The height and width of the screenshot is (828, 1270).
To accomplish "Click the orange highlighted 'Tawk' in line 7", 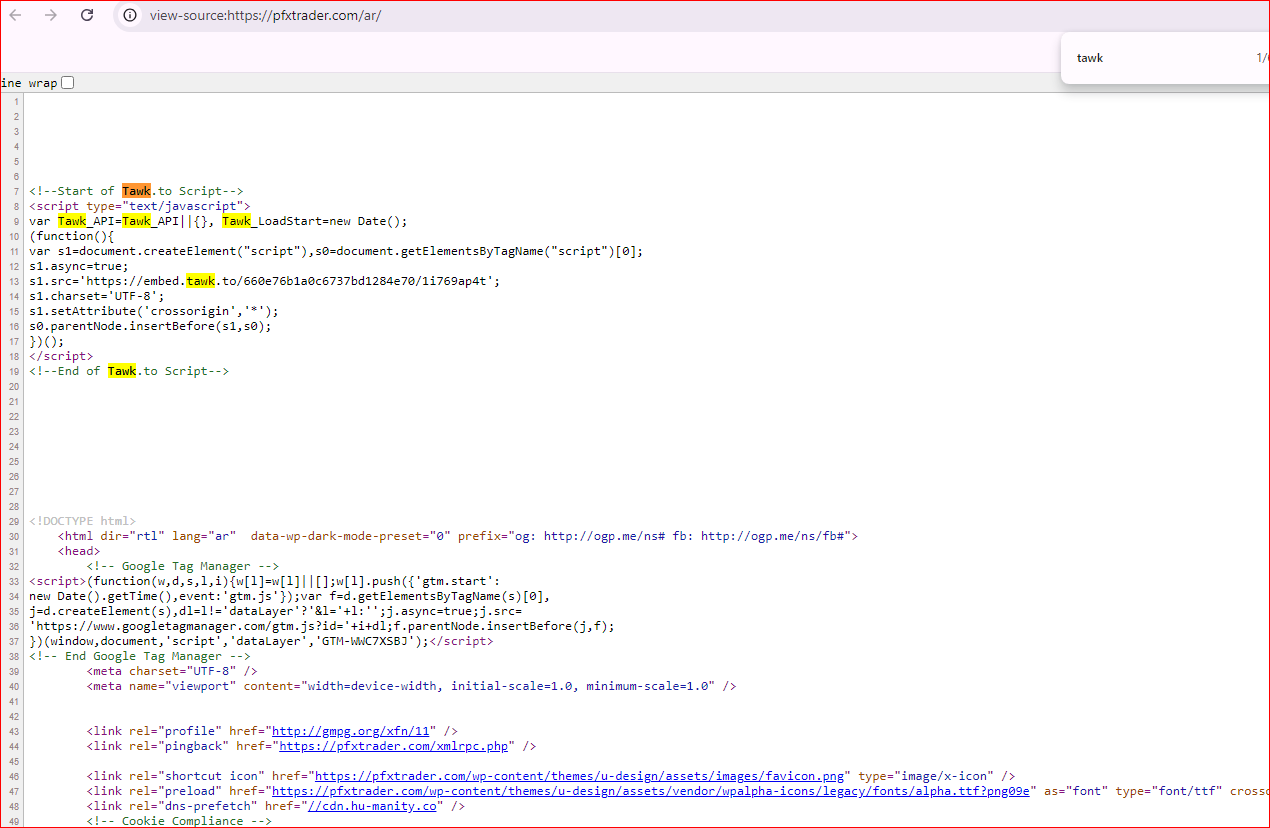I will [x=136, y=191].
